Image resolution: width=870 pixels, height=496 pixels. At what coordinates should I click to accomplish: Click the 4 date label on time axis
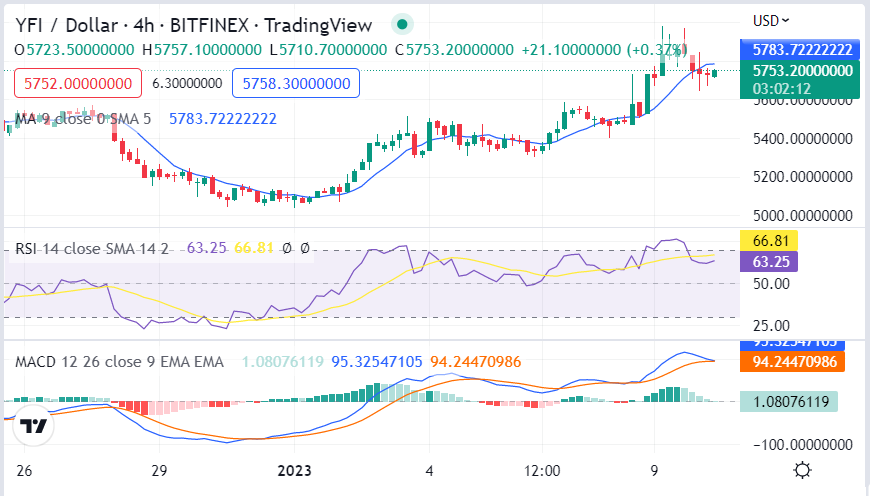pos(429,470)
